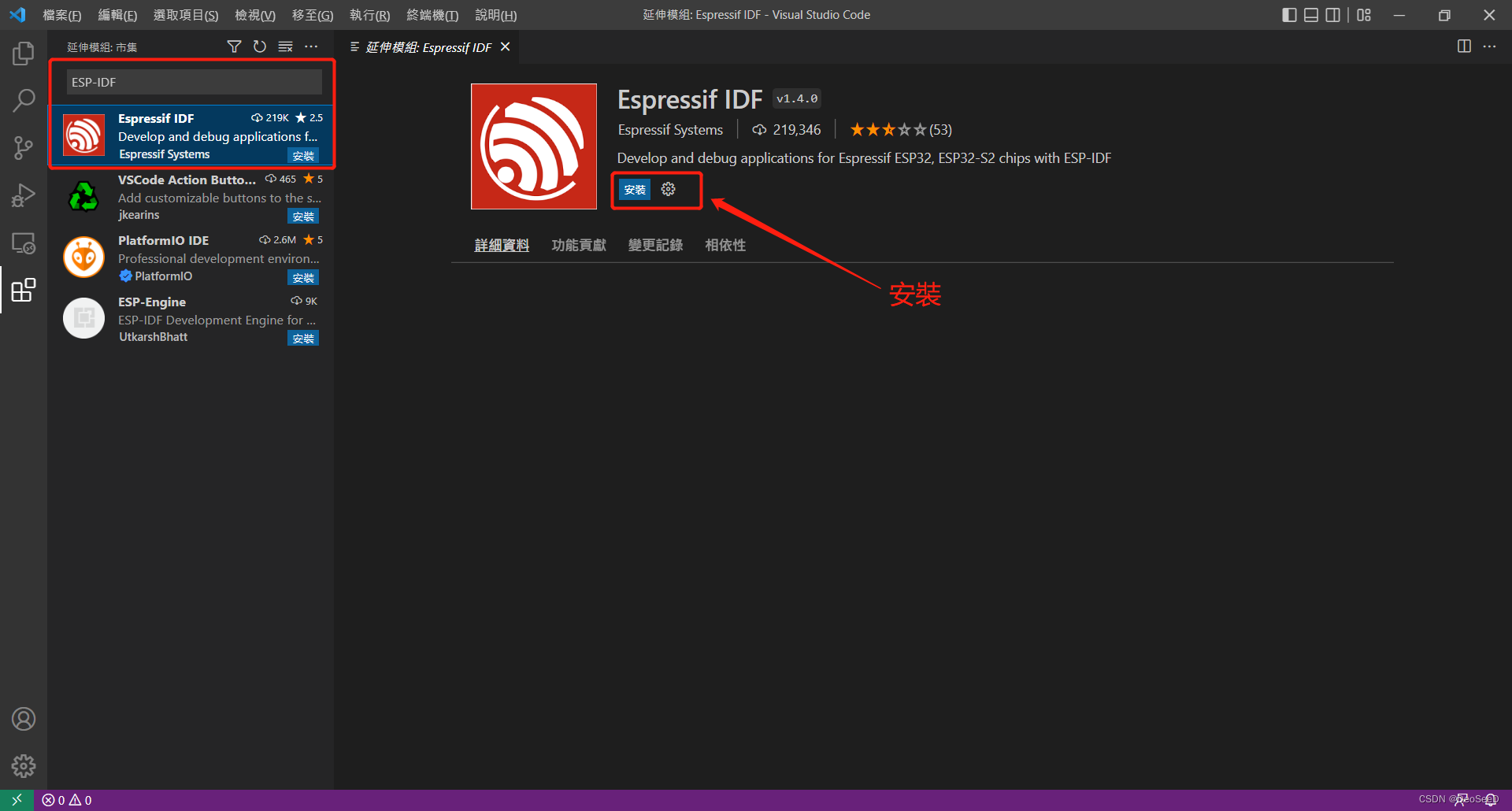Open the 終端機(T) menu
Viewport: 1512px width, 811px height.
coord(432,15)
